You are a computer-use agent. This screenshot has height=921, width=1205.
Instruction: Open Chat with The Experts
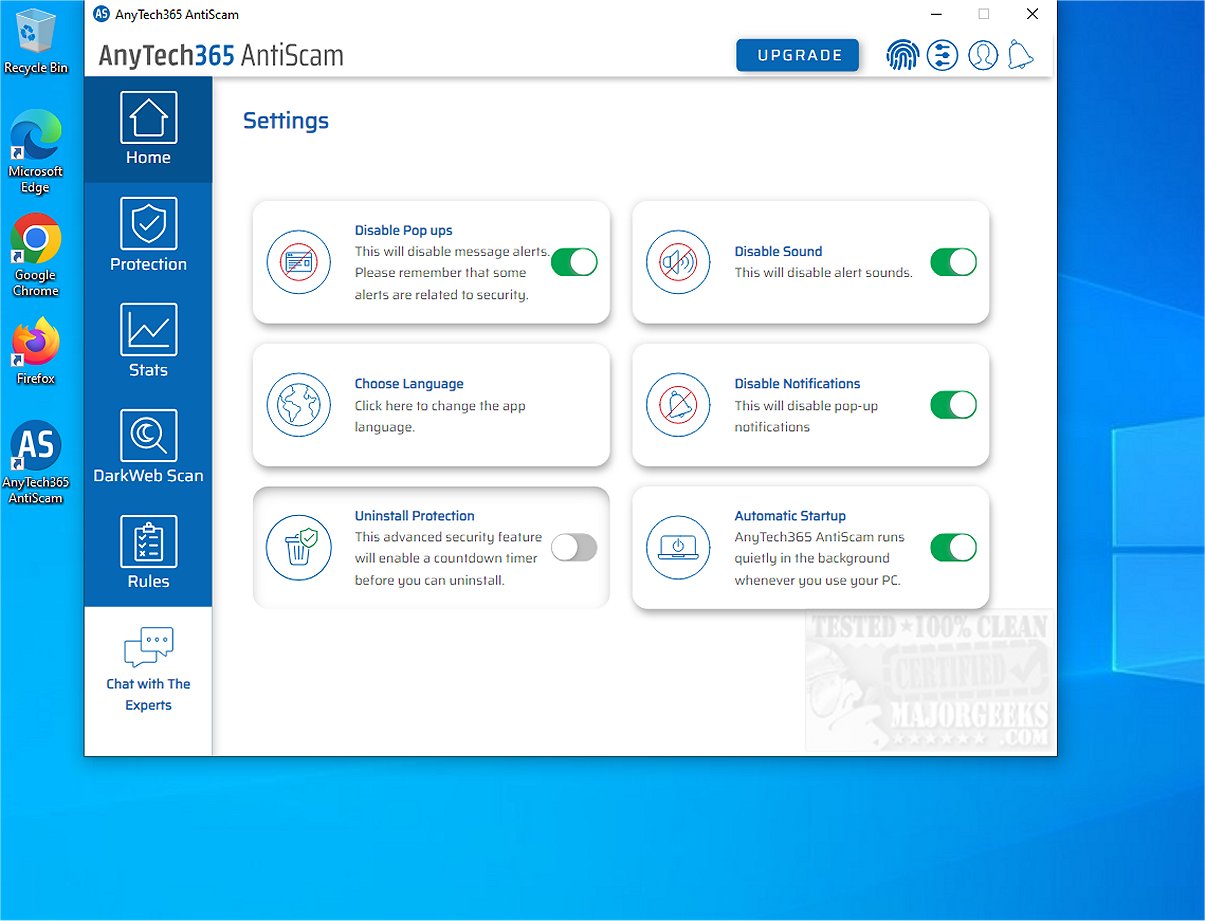point(148,670)
